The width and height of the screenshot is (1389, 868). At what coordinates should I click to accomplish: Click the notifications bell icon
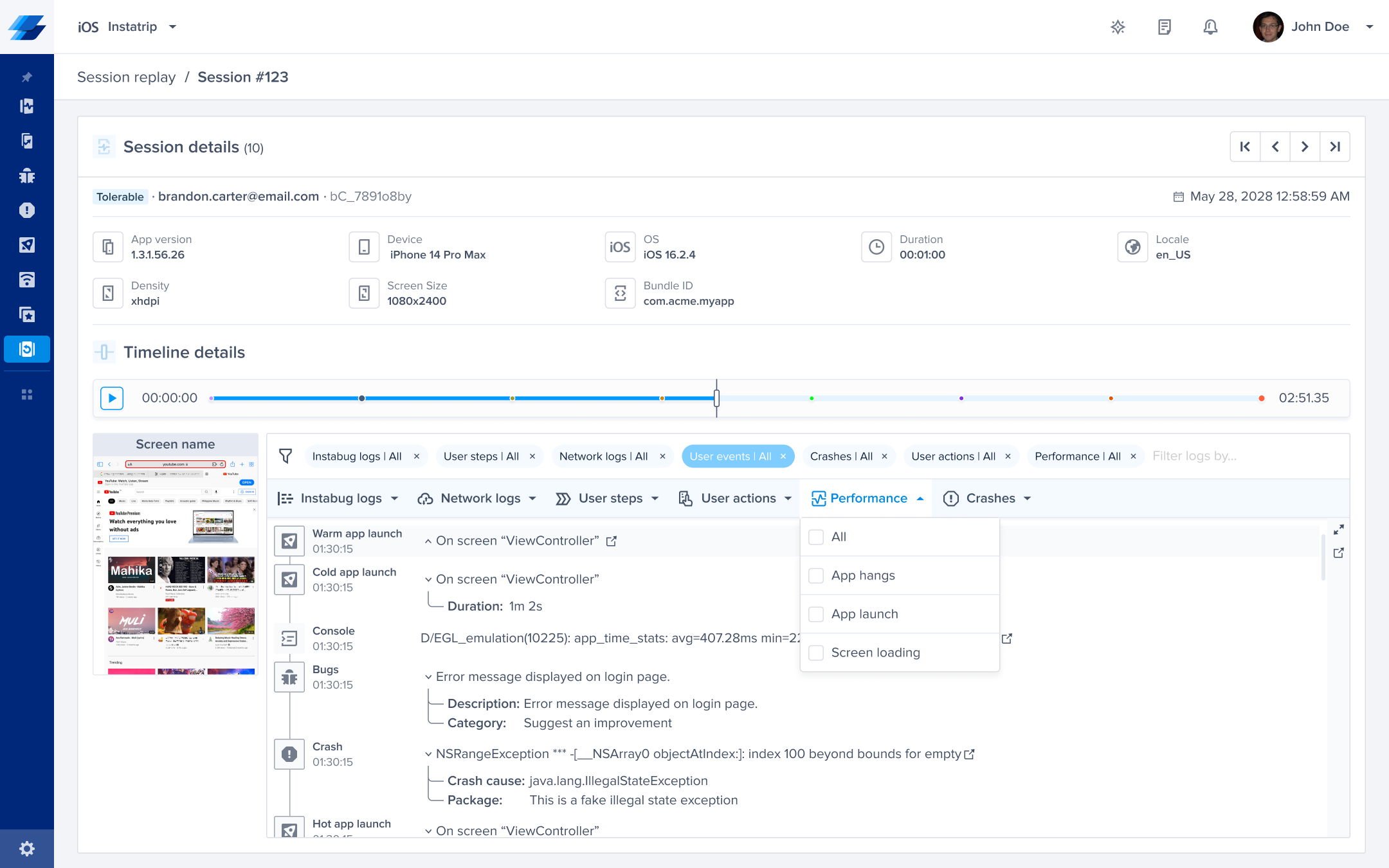click(1210, 27)
